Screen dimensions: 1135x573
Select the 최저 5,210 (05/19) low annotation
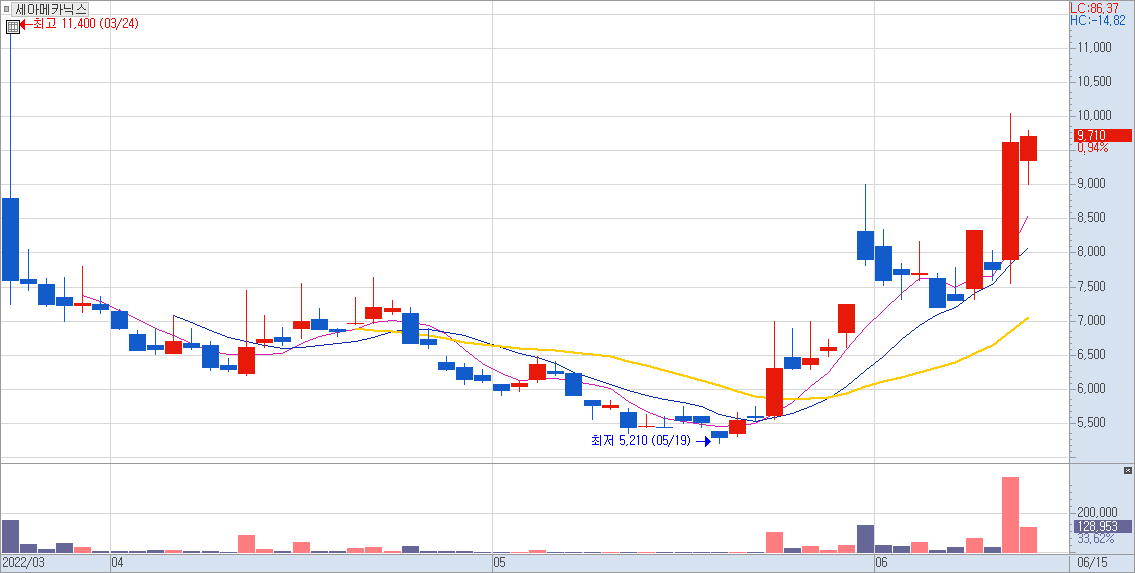point(641,441)
